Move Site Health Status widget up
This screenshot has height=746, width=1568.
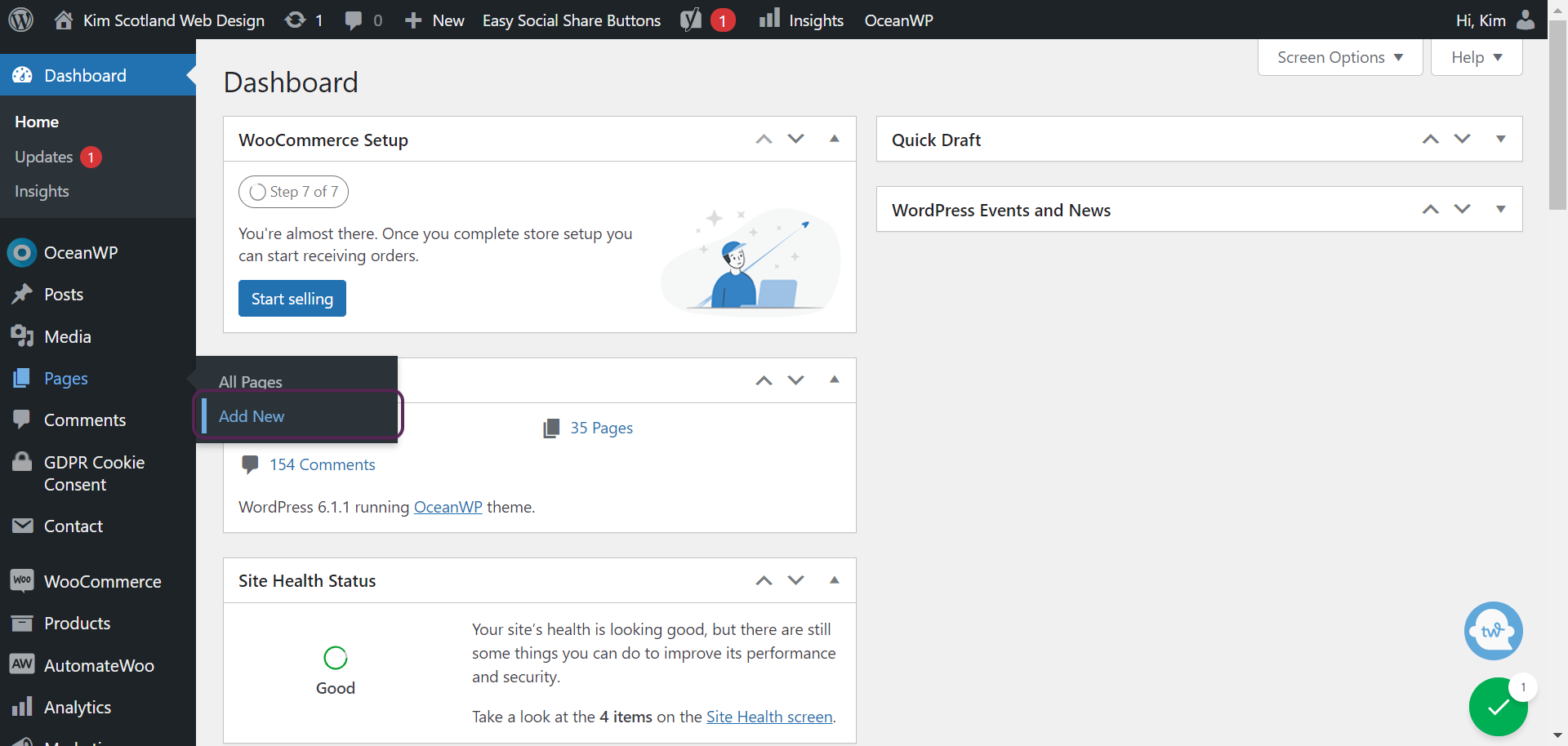[764, 580]
